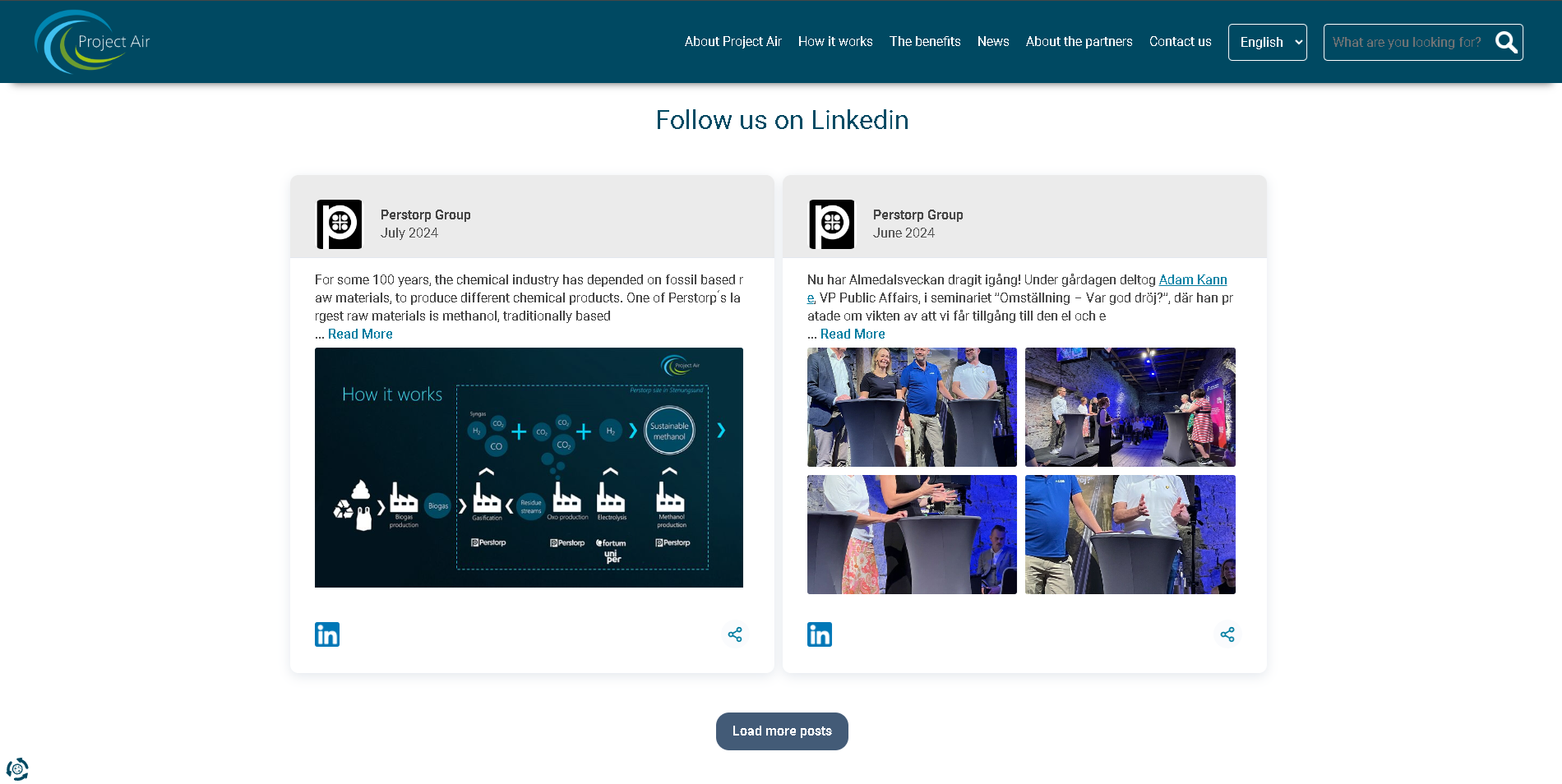1562x784 pixels.
Task: Click Perstorp logo on June 2024 post
Action: (x=832, y=224)
